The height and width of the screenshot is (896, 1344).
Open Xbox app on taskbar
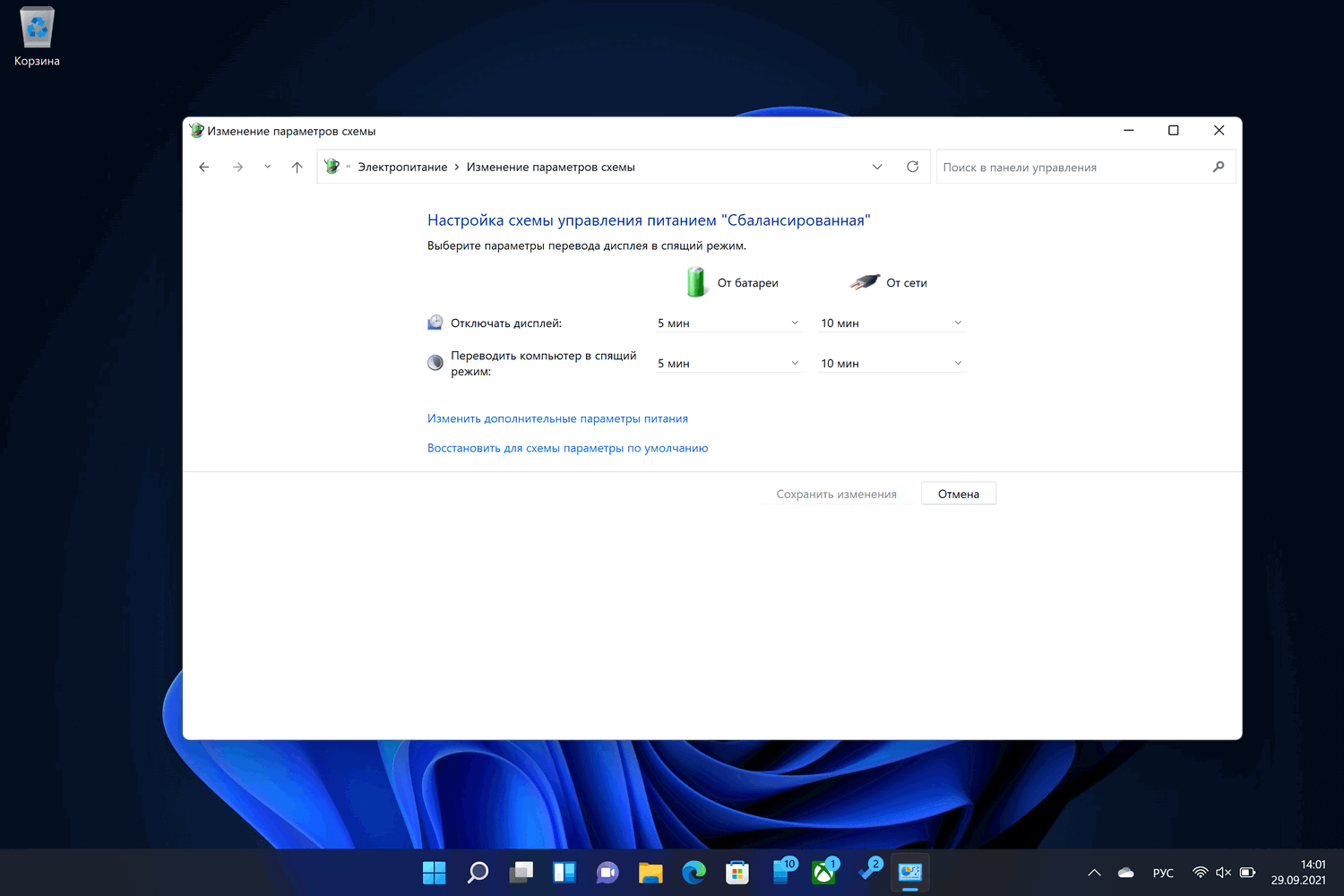[824, 872]
